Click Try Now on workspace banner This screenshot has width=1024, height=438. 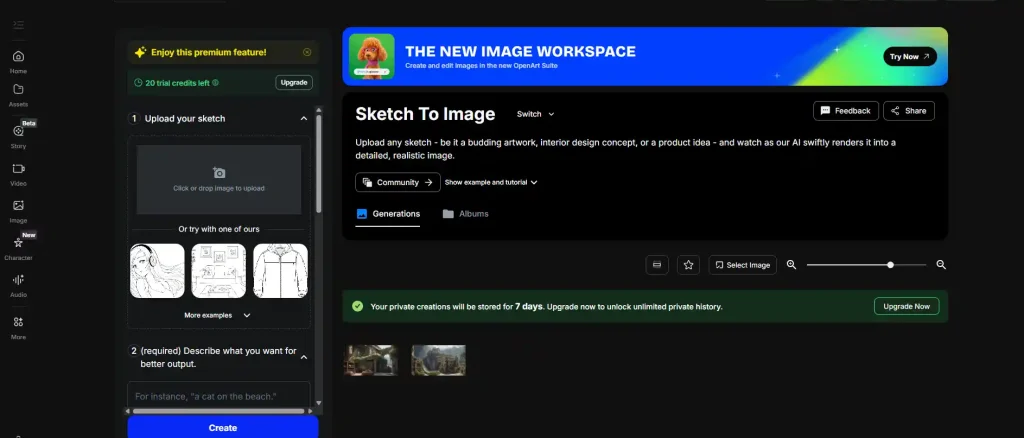tap(910, 57)
